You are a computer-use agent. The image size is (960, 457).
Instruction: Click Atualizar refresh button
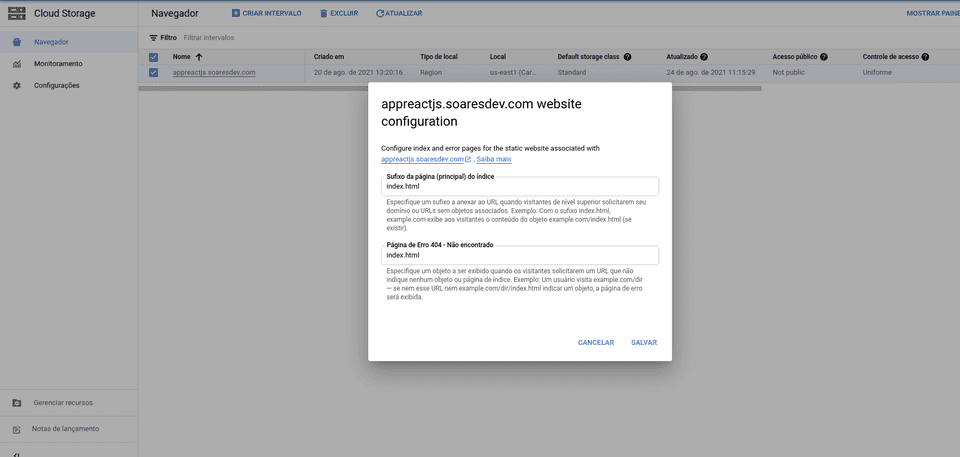point(398,13)
